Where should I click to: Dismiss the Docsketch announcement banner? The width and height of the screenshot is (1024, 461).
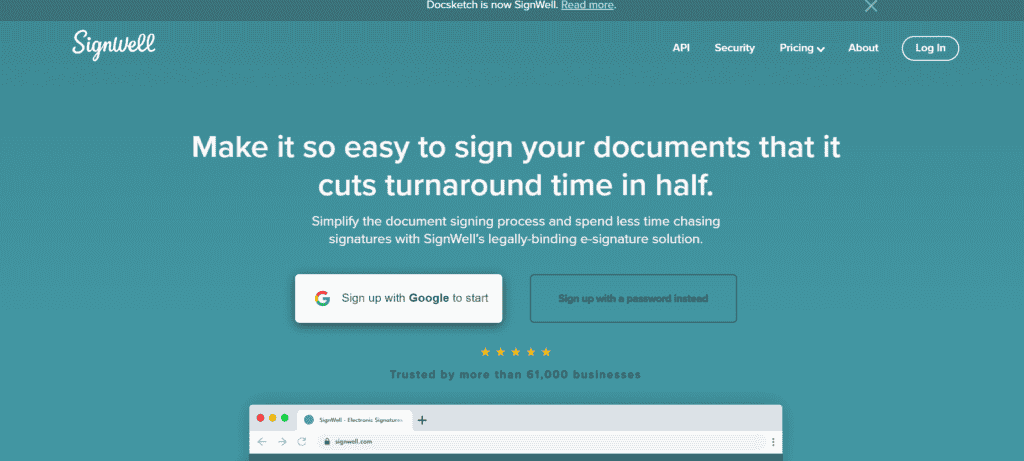tap(871, 6)
